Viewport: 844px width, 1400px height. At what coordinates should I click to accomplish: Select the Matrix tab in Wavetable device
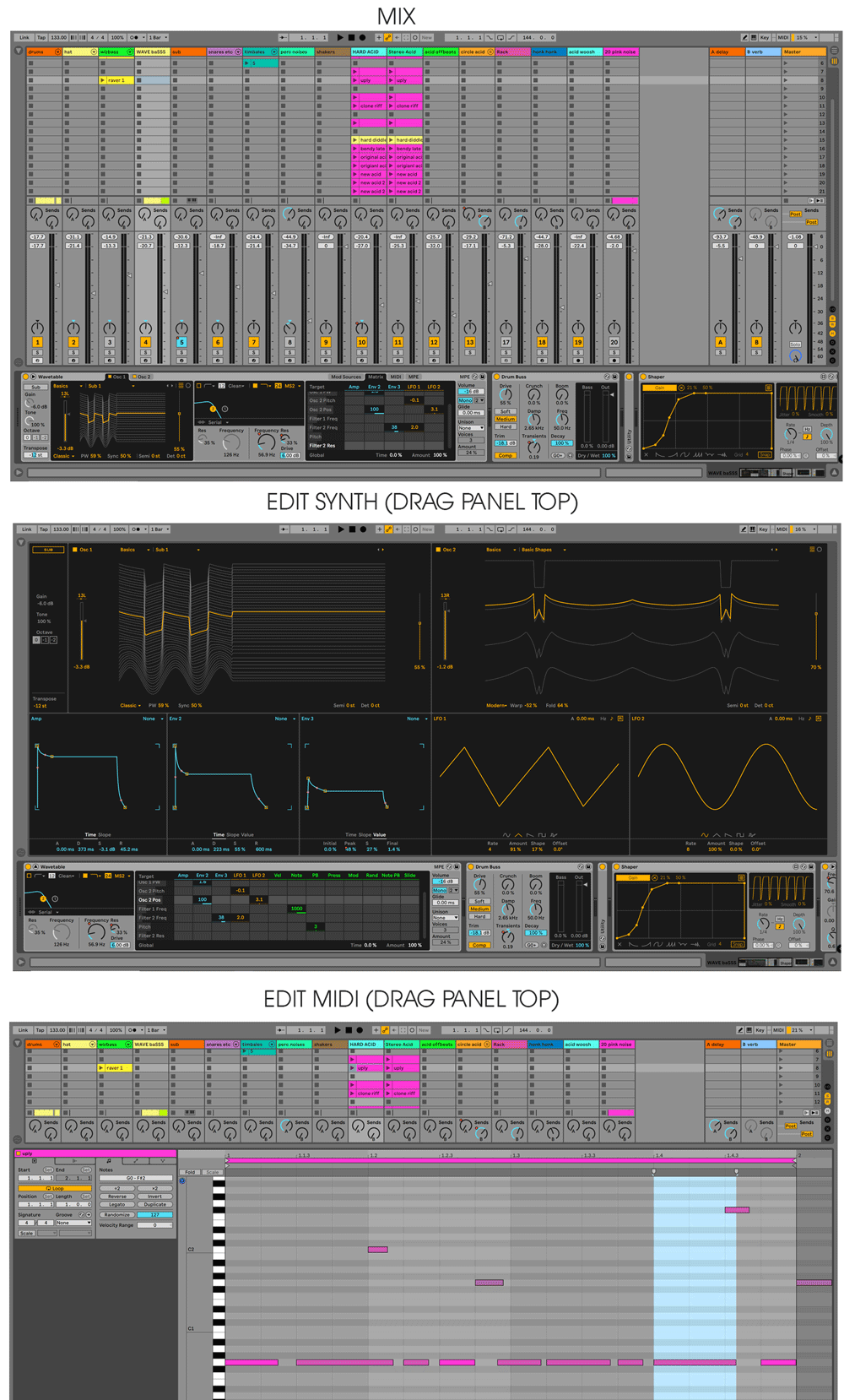click(x=376, y=377)
